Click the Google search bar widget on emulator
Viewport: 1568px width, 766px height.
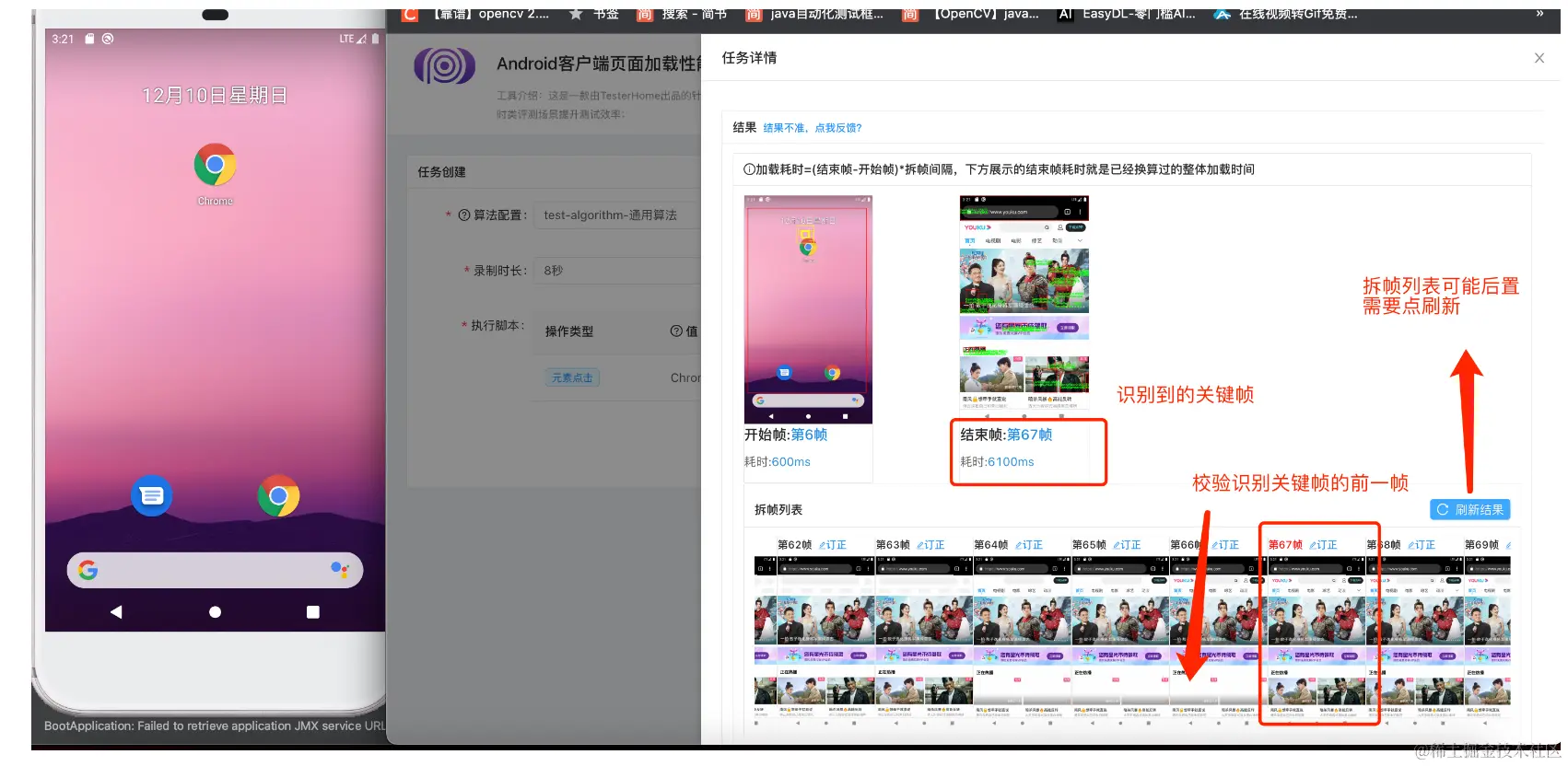coord(215,571)
